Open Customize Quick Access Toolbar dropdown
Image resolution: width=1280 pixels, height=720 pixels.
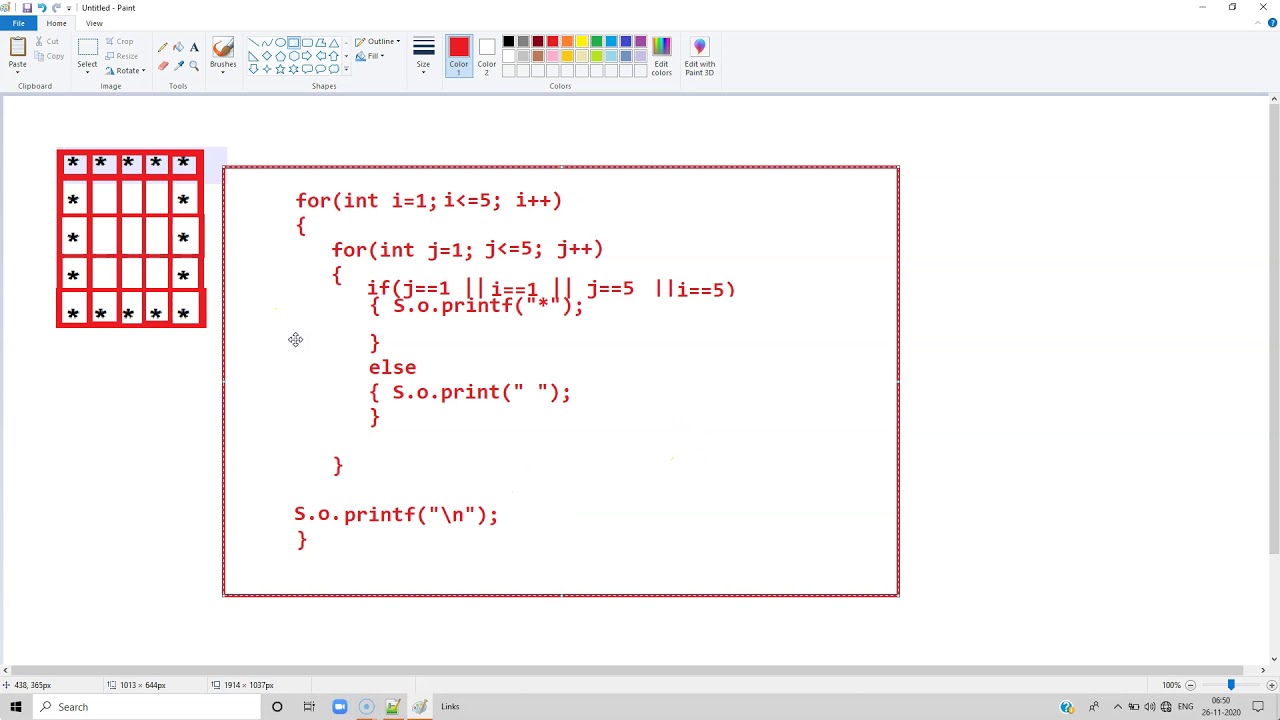click(x=69, y=8)
